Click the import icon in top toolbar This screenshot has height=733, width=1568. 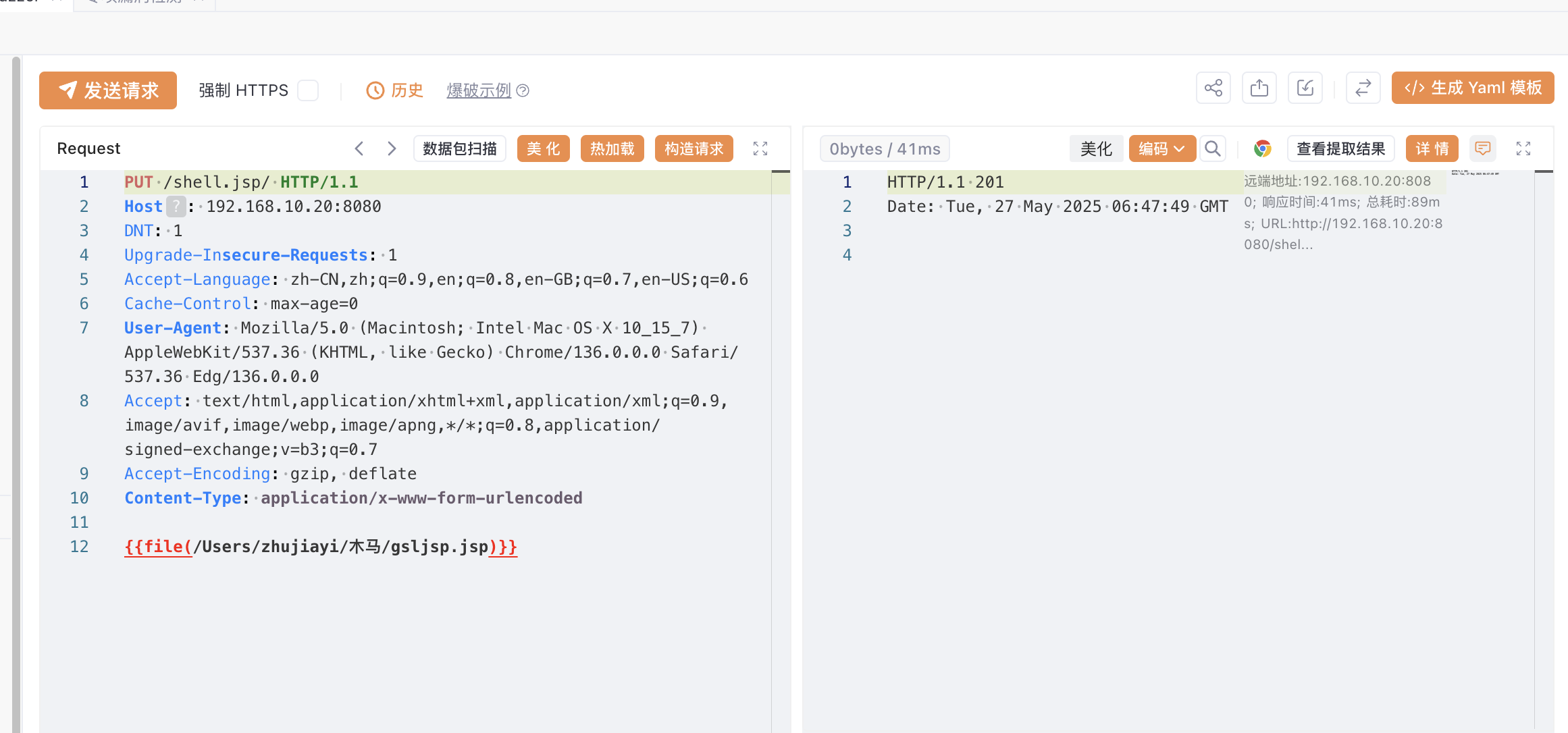[1305, 88]
